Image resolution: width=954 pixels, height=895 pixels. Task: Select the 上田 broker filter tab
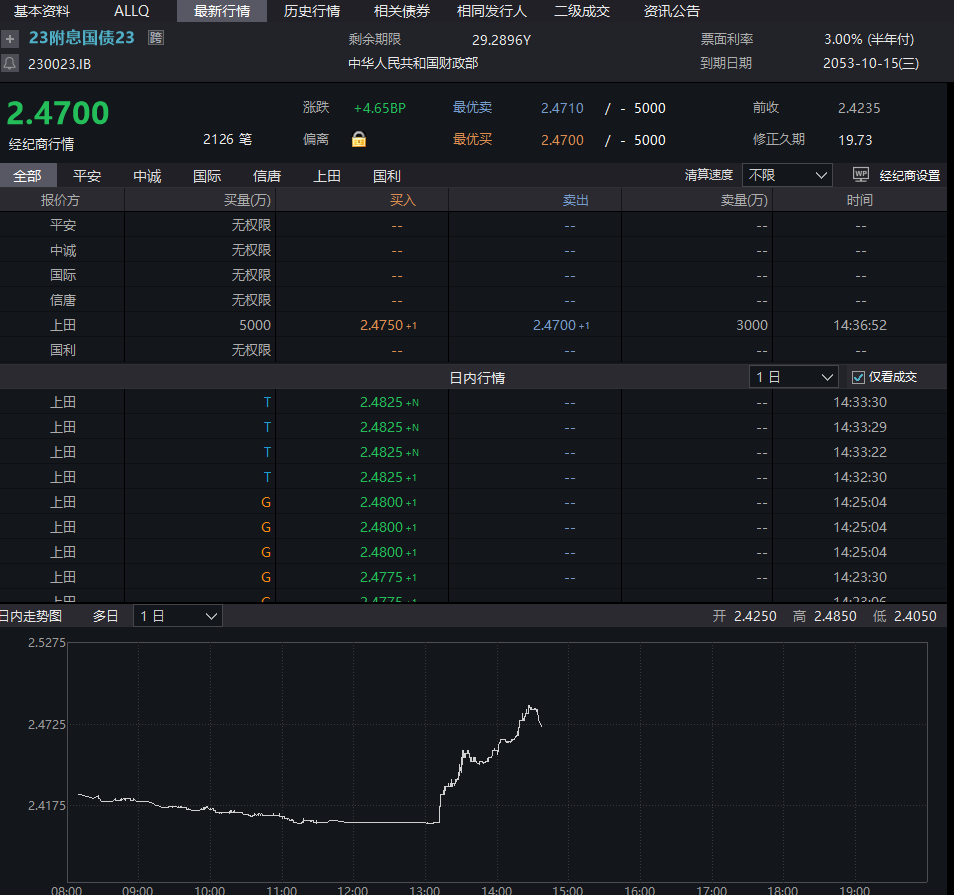point(327,176)
